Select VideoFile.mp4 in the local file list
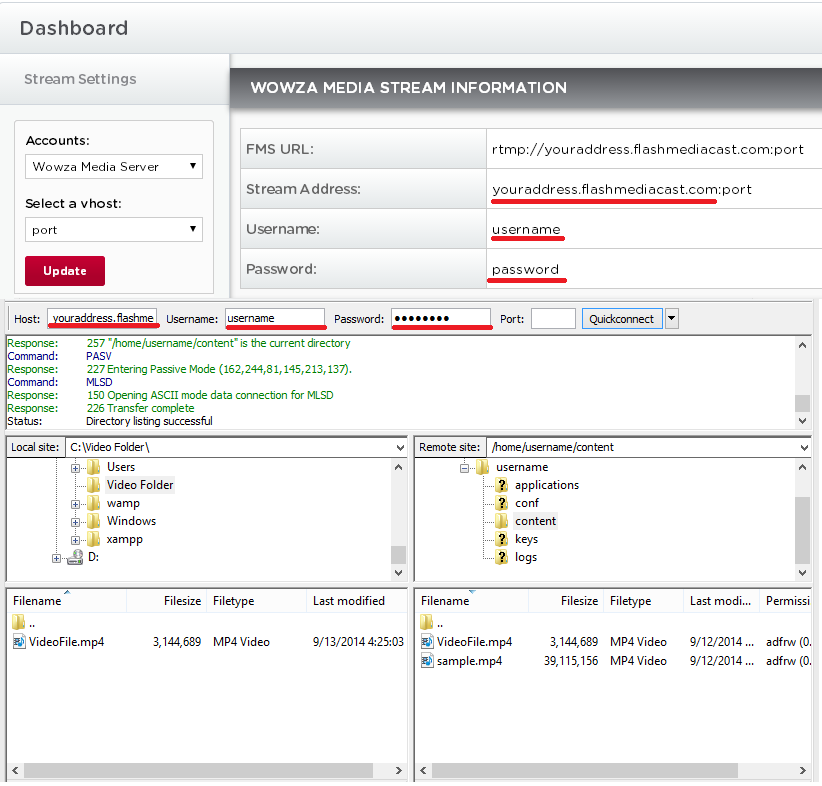822x786 pixels. coord(67,642)
